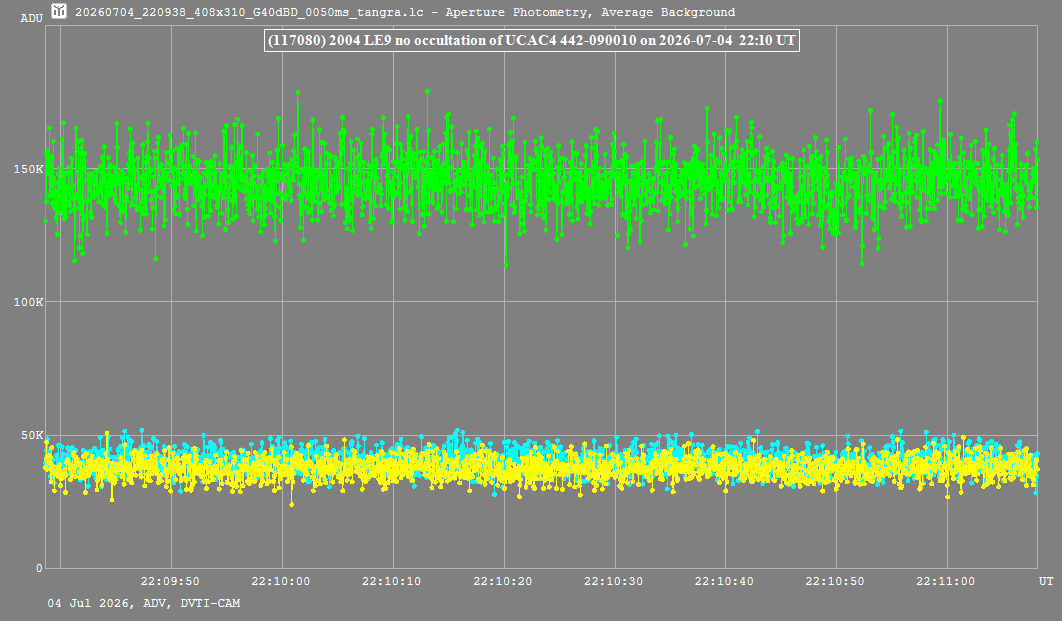This screenshot has width=1062, height=621.
Task: Click the 100K axis tick label
Action: [x=28, y=302]
